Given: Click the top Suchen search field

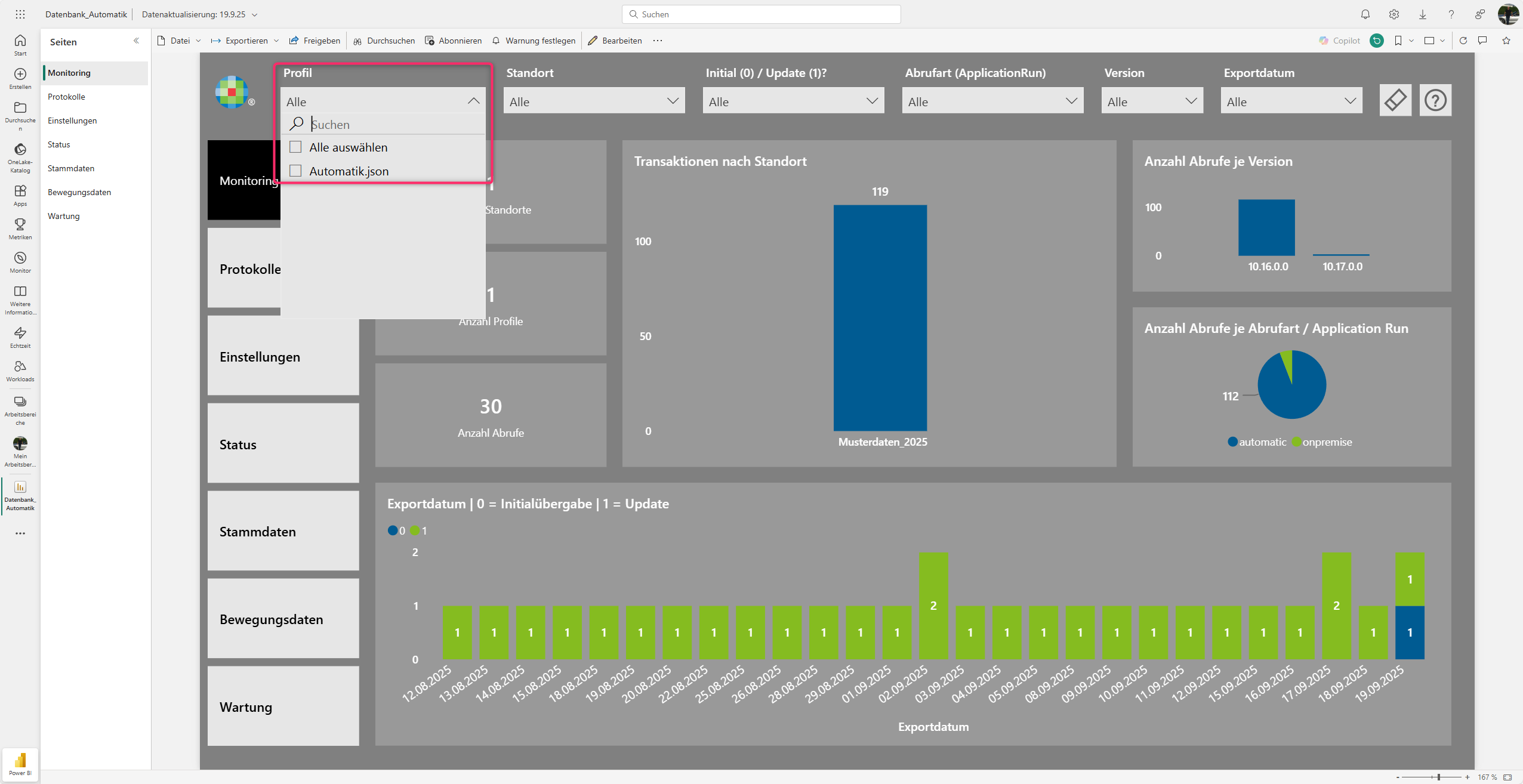Looking at the screenshot, I should (761, 14).
